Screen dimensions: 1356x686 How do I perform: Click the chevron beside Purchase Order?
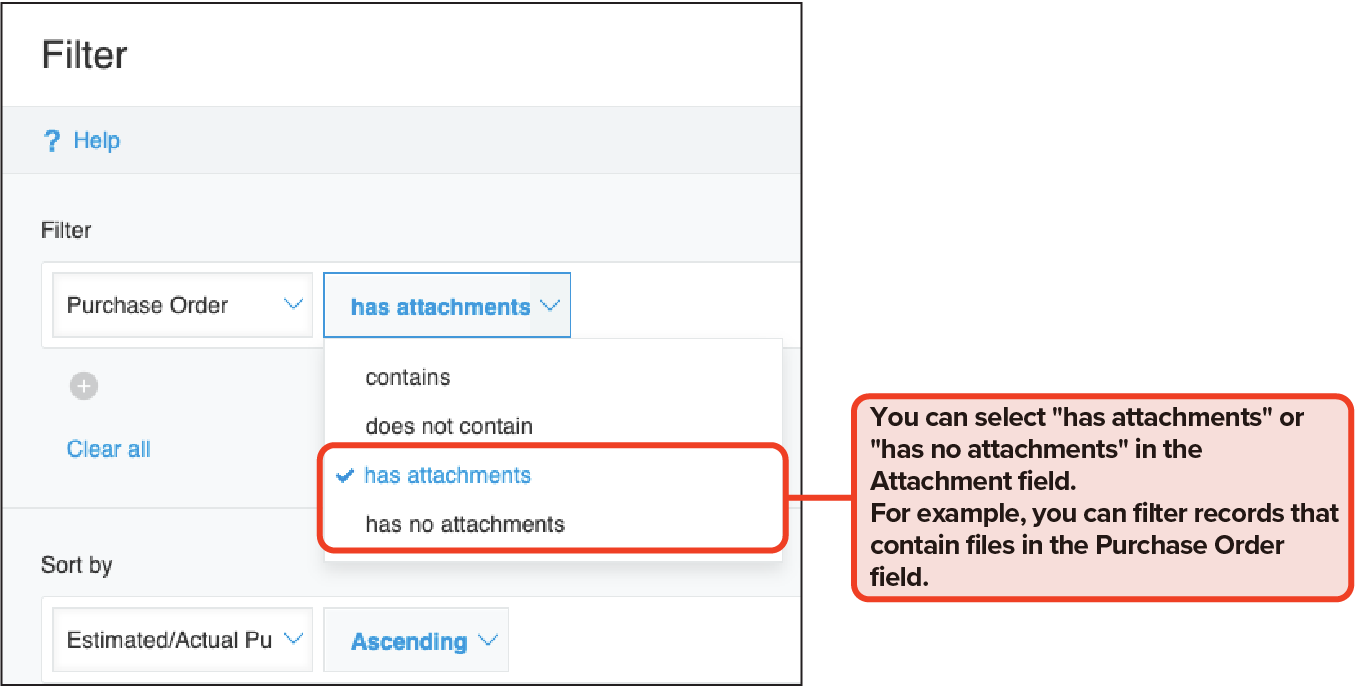(293, 304)
